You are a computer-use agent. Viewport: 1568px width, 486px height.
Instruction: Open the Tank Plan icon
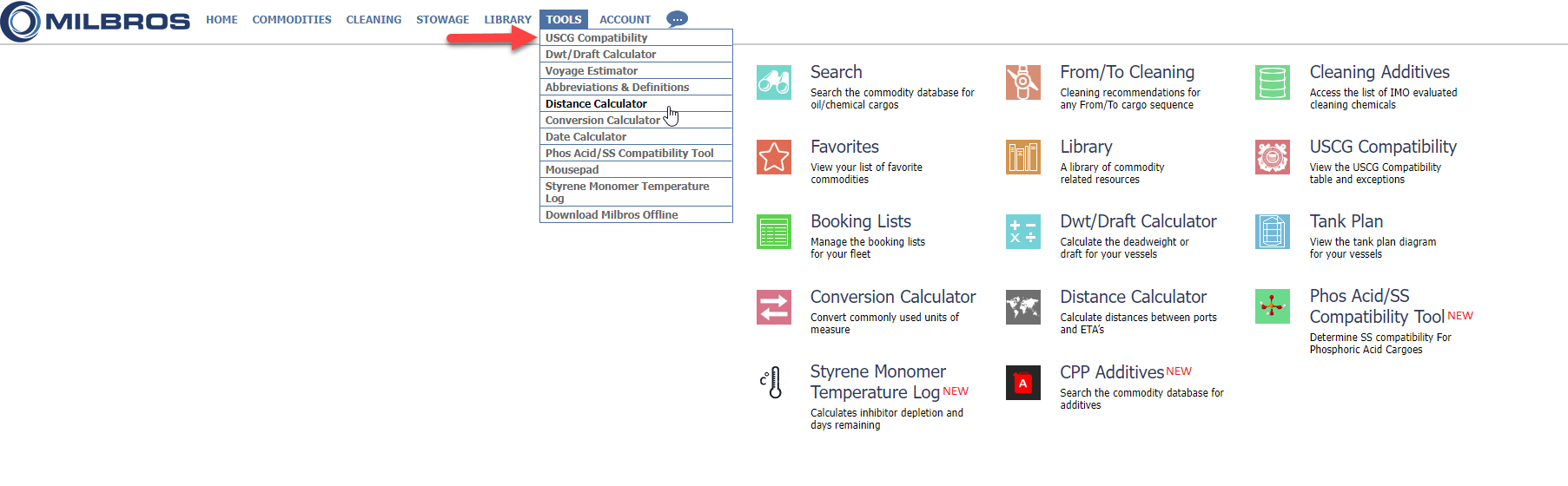(1272, 232)
